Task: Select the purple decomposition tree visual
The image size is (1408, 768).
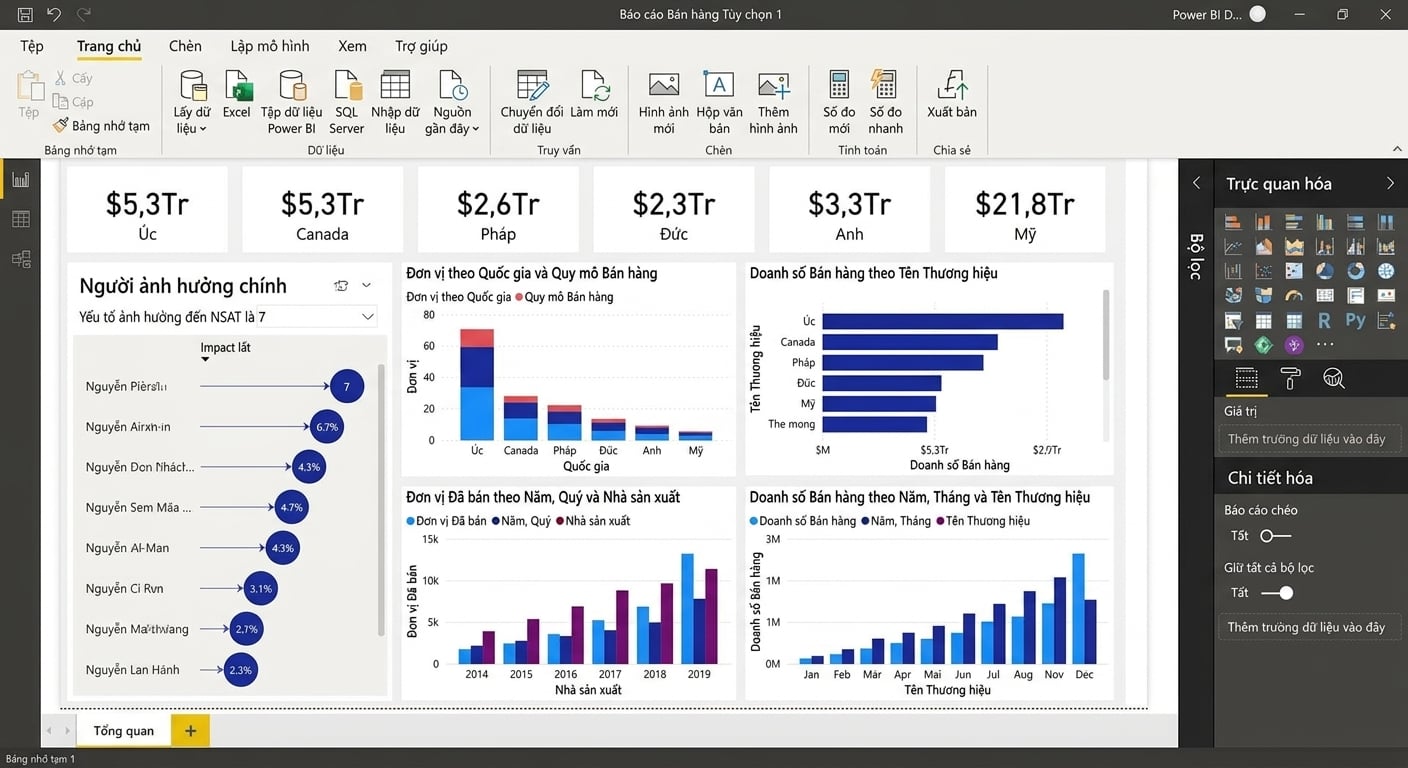Action: [x=1294, y=345]
